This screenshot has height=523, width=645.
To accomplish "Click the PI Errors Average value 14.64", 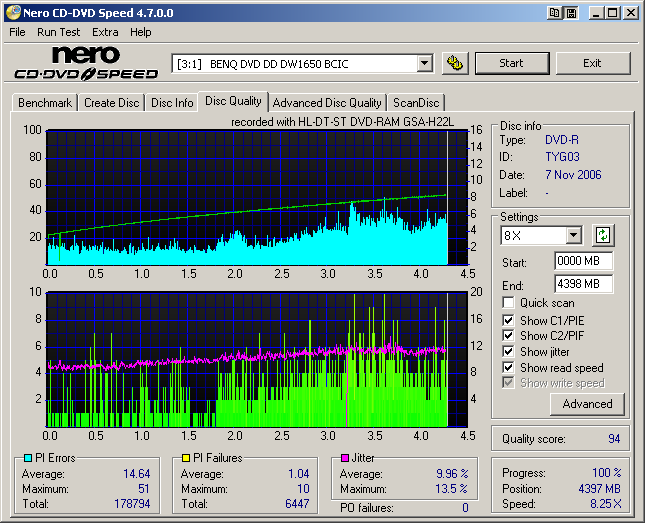I will point(137,474).
